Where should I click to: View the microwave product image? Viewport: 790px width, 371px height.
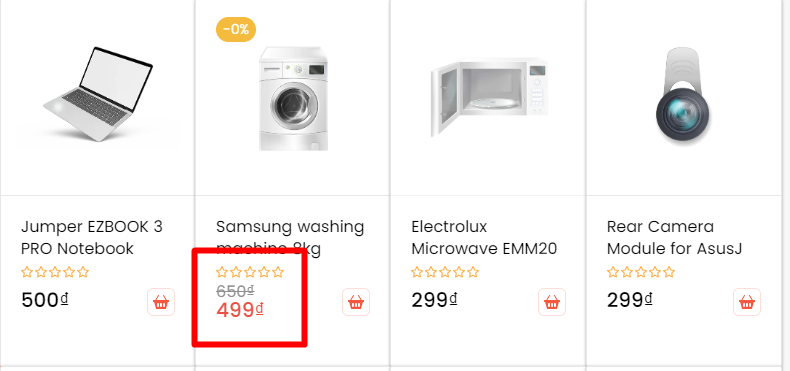(x=489, y=97)
